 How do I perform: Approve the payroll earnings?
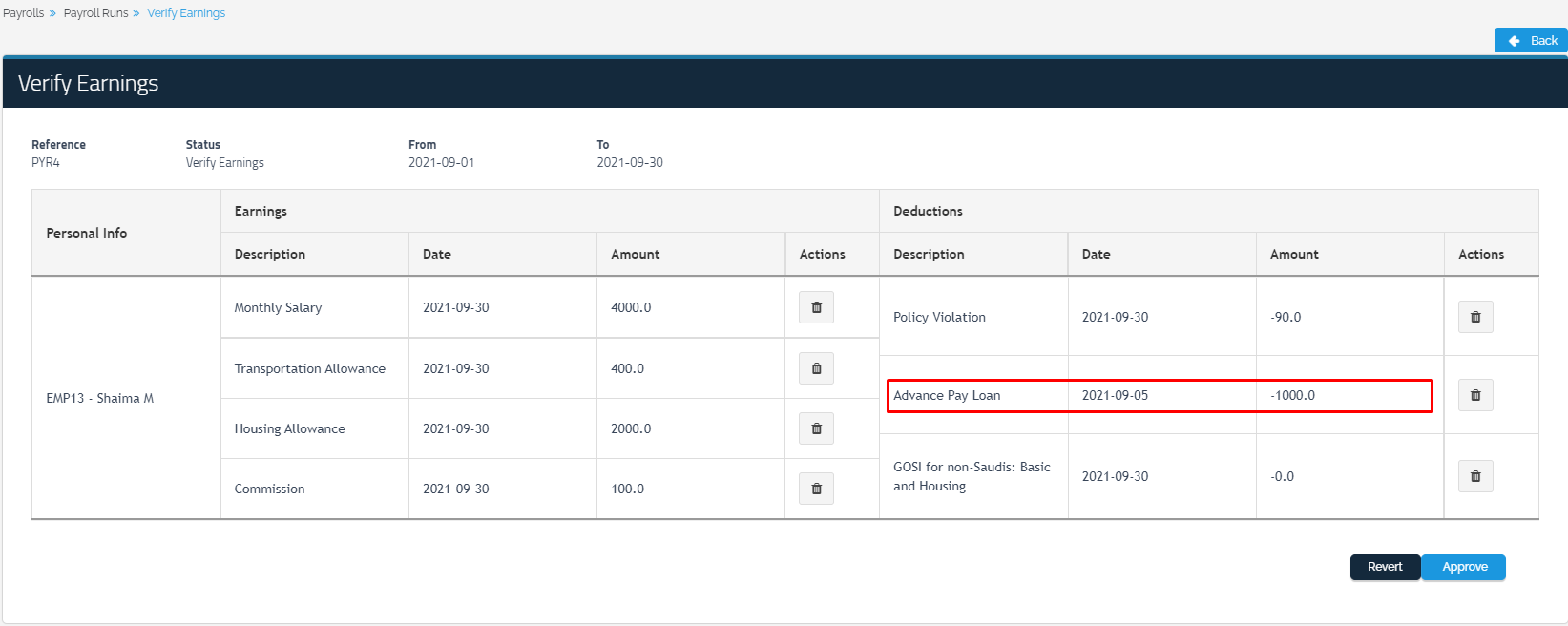pyautogui.click(x=1463, y=567)
